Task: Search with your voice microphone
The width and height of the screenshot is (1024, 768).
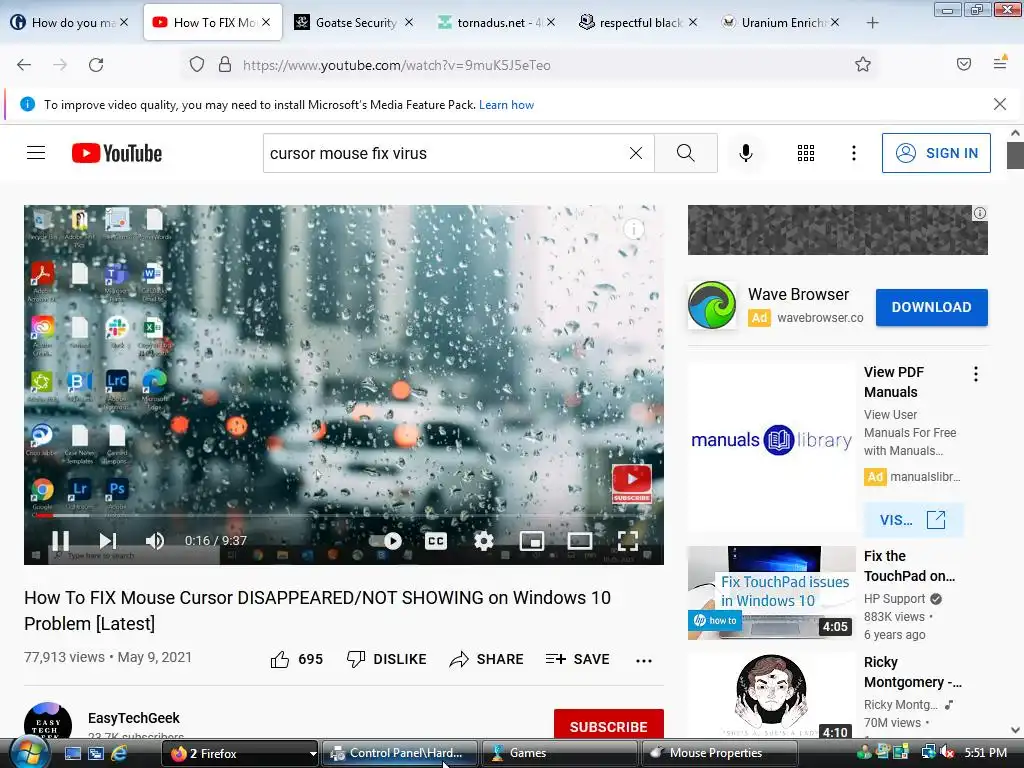Action: coord(745,153)
